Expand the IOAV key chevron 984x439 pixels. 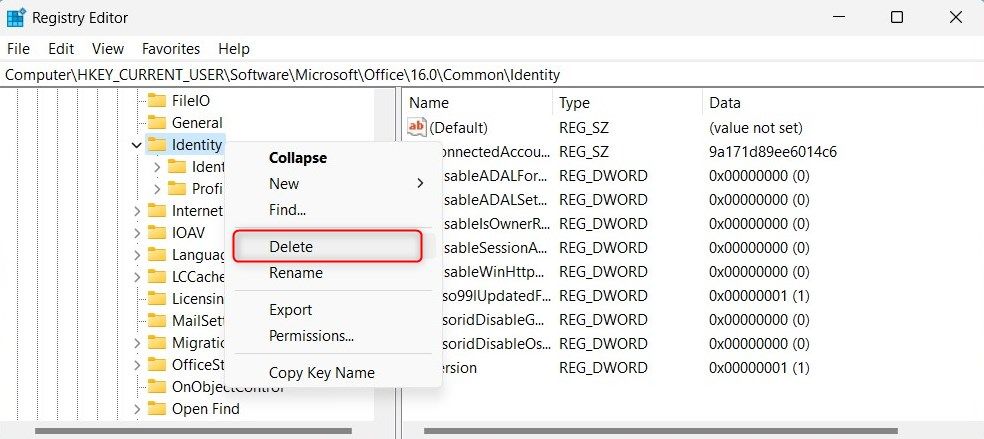137,232
